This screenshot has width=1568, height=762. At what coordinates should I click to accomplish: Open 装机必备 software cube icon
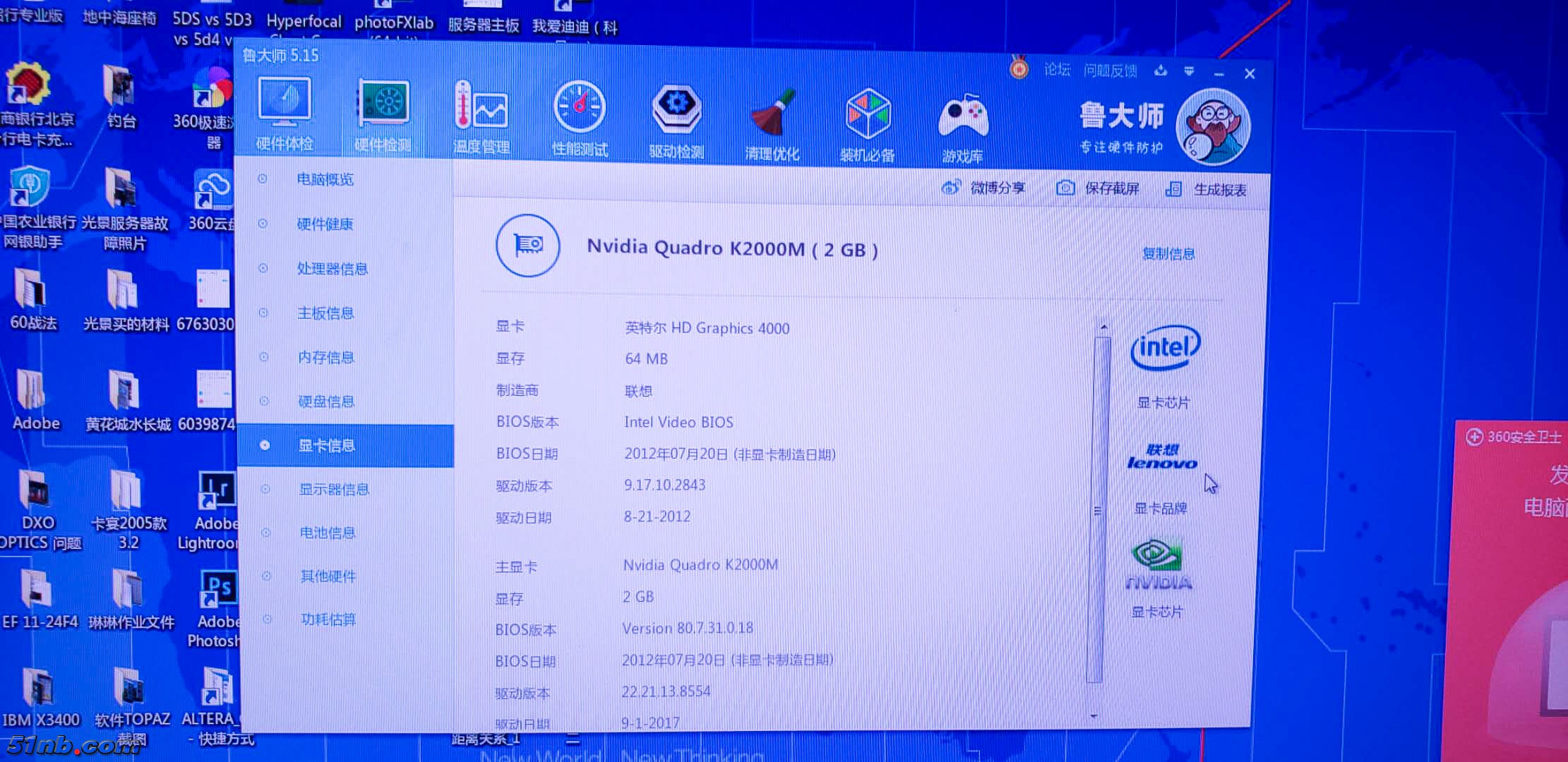tap(868, 114)
